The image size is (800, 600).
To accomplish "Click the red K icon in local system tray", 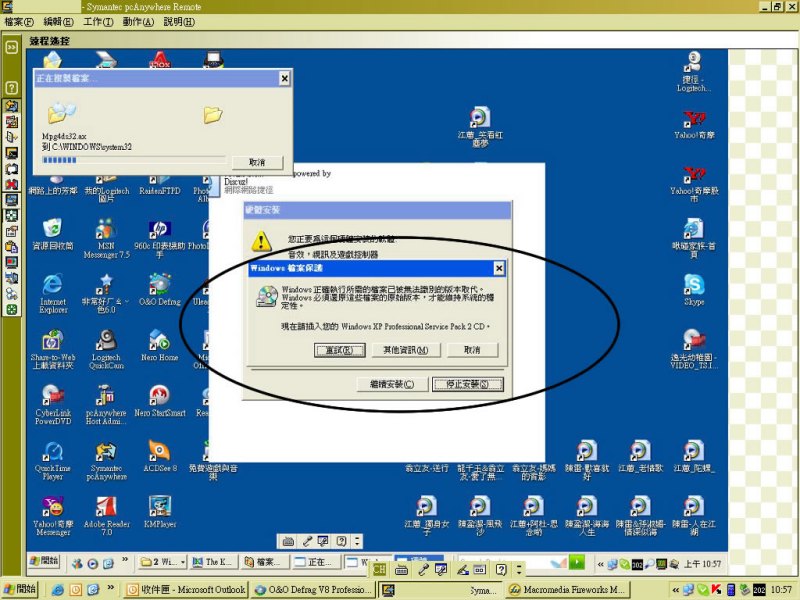I will [716, 590].
